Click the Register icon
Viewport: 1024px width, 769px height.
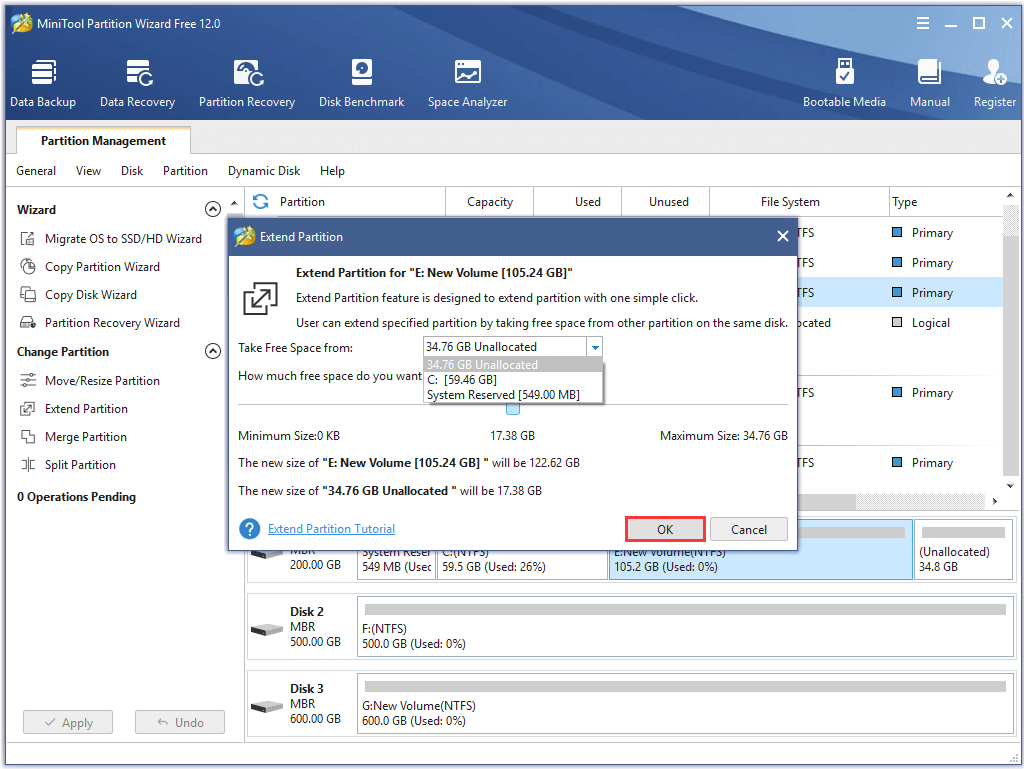[x=995, y=83]
